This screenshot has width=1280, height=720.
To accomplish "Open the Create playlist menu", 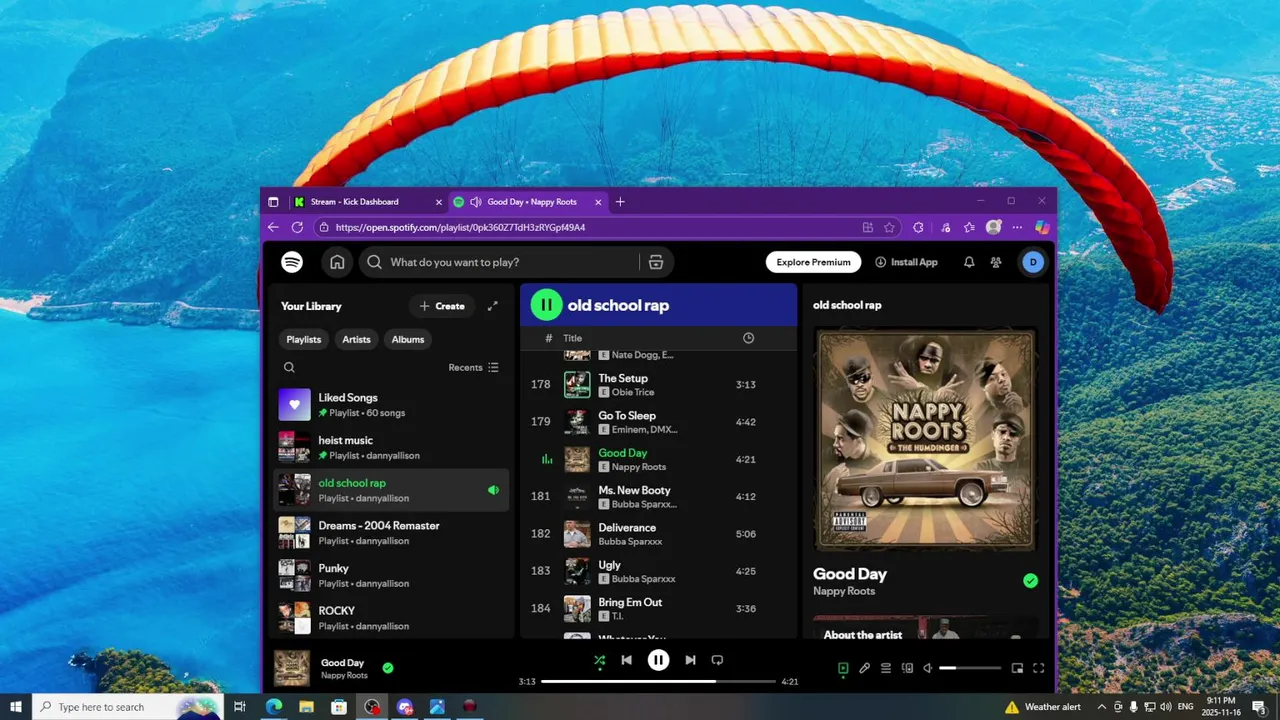I will tap(442, 306).
